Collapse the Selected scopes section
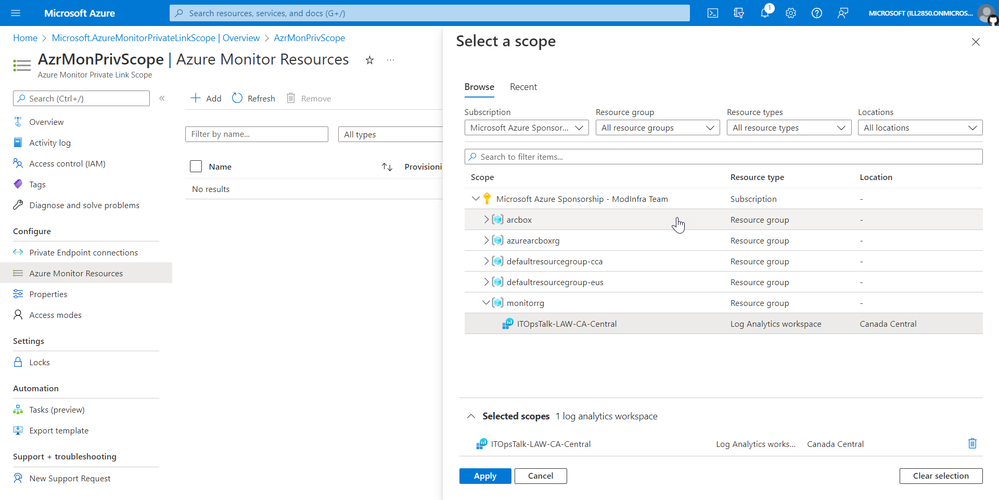Image resolution: width=999 pixels, height=500 pixels. [471, 416]
